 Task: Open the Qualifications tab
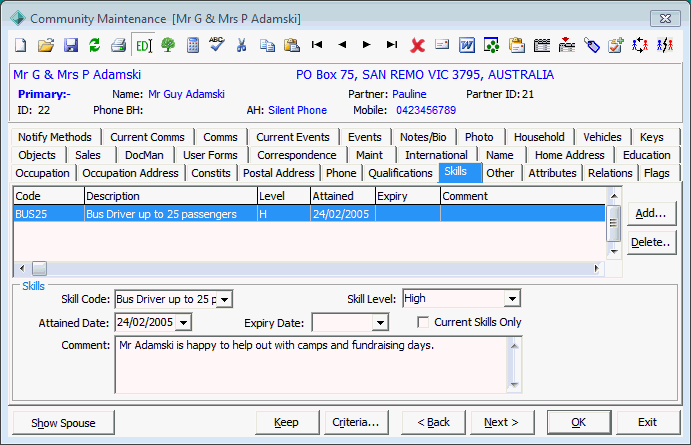(x=400, y=173)
